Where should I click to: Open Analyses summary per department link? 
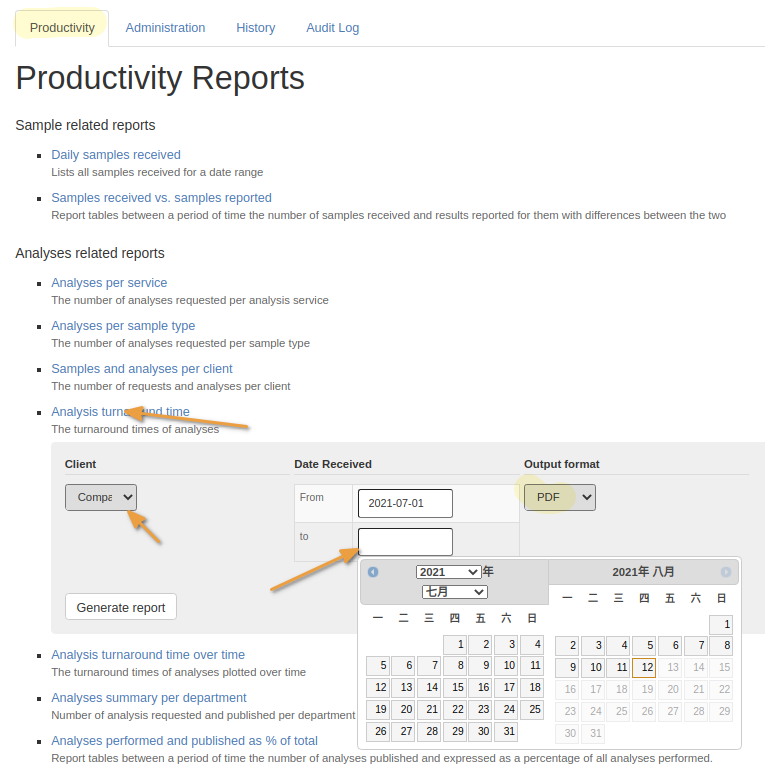tap(149, 698)
